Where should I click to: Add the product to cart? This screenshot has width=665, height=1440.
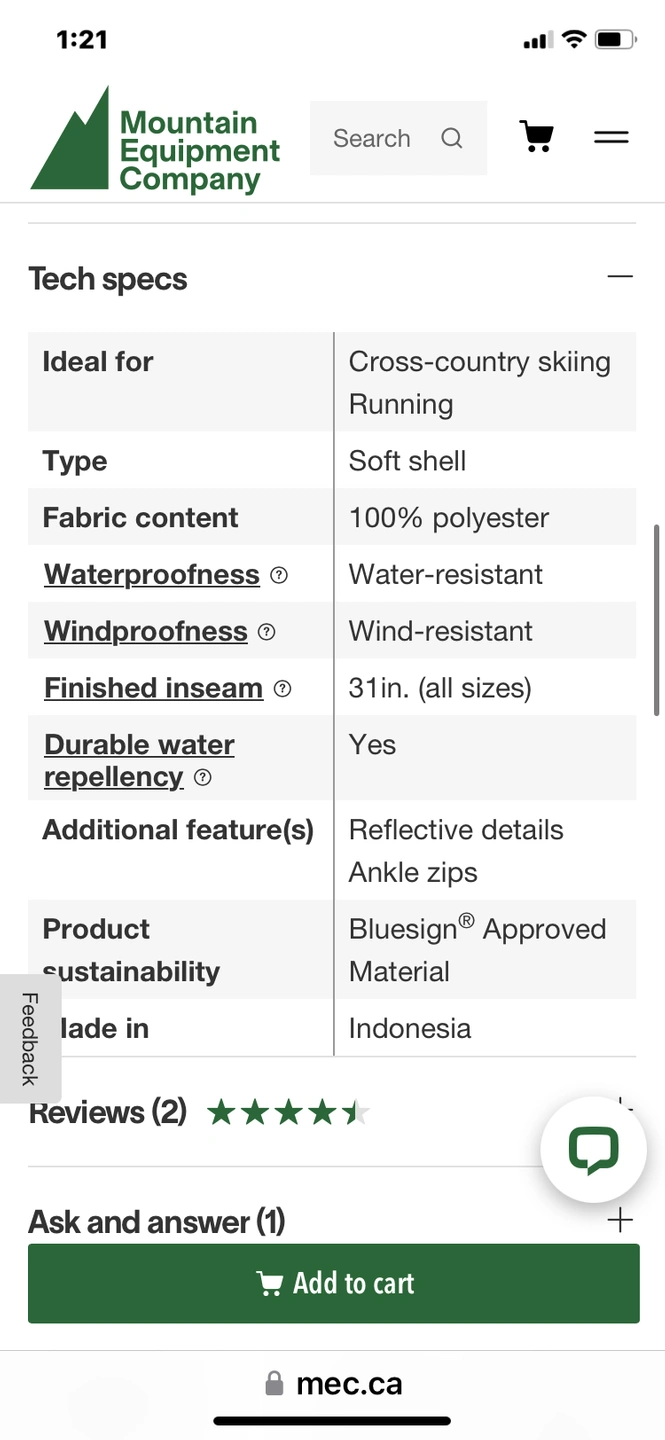tap(334, 1283)
